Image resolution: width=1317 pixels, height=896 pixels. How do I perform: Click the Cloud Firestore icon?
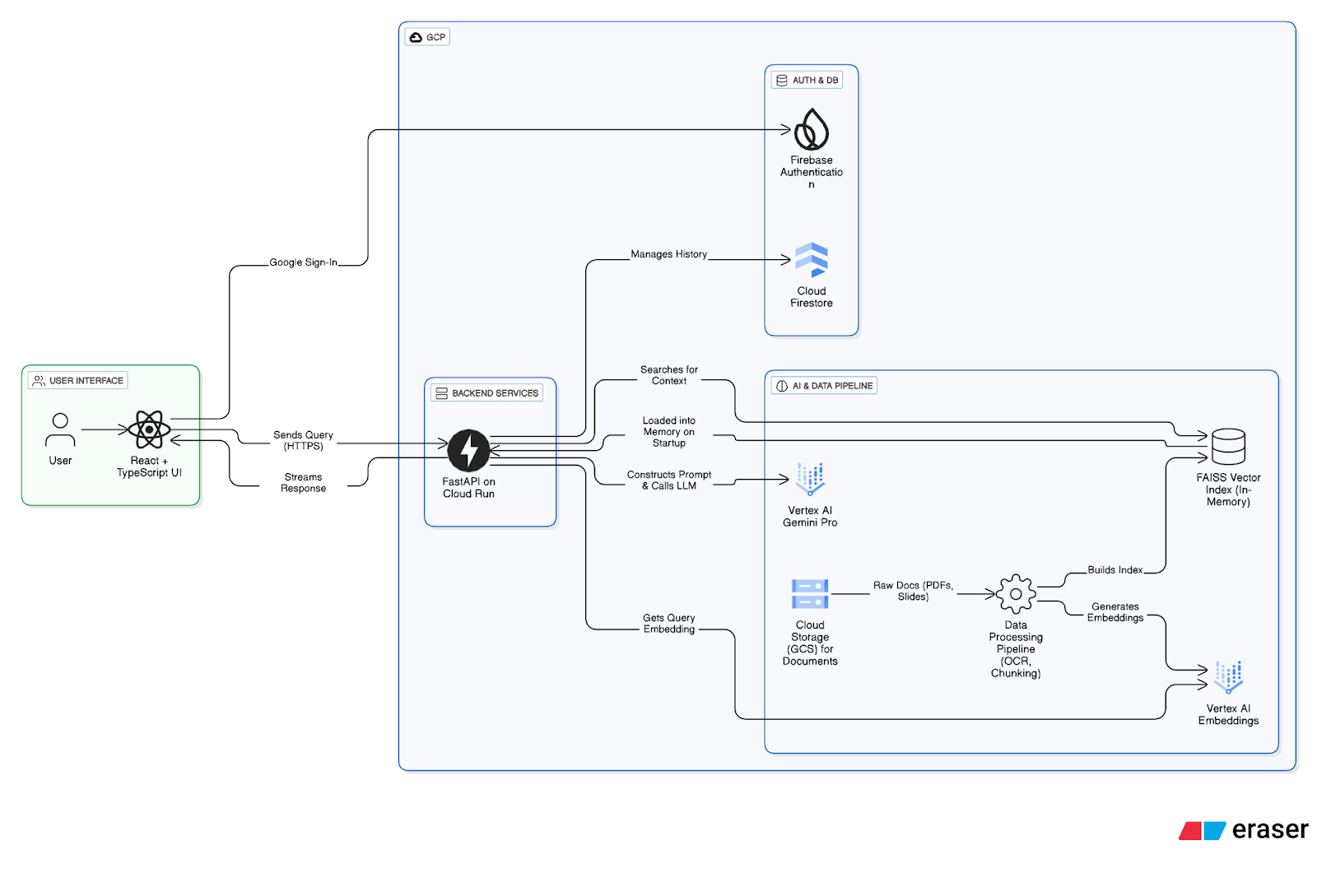coord(811,260)
